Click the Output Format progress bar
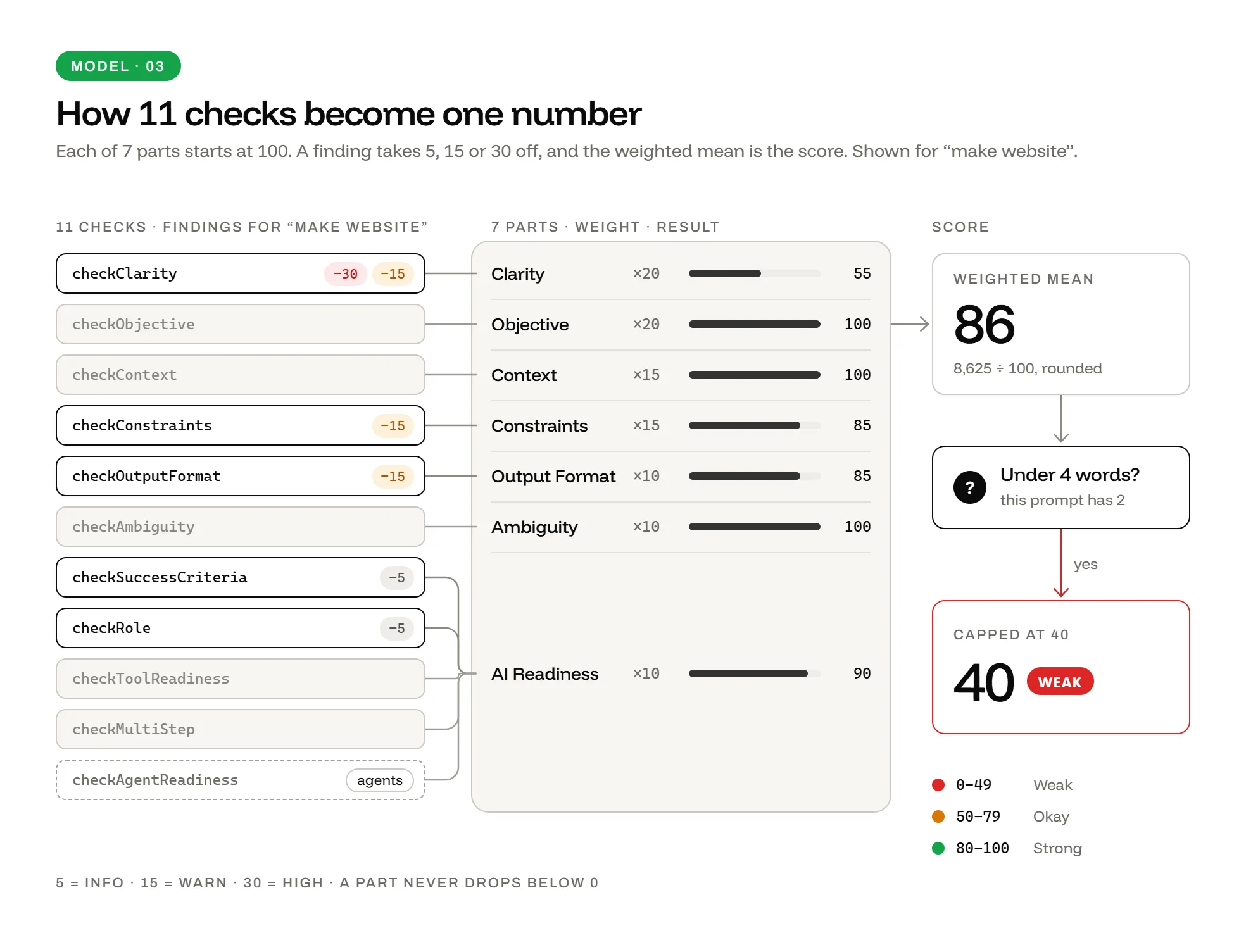The height and width of the screenshot is (952, 1246). [755, 476]
